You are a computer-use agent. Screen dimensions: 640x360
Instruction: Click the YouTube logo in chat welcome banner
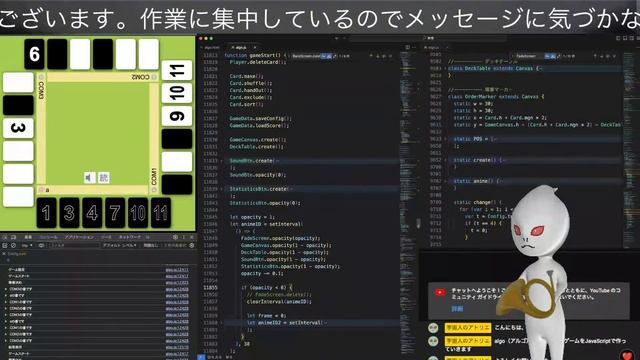[x=440, y=292]
